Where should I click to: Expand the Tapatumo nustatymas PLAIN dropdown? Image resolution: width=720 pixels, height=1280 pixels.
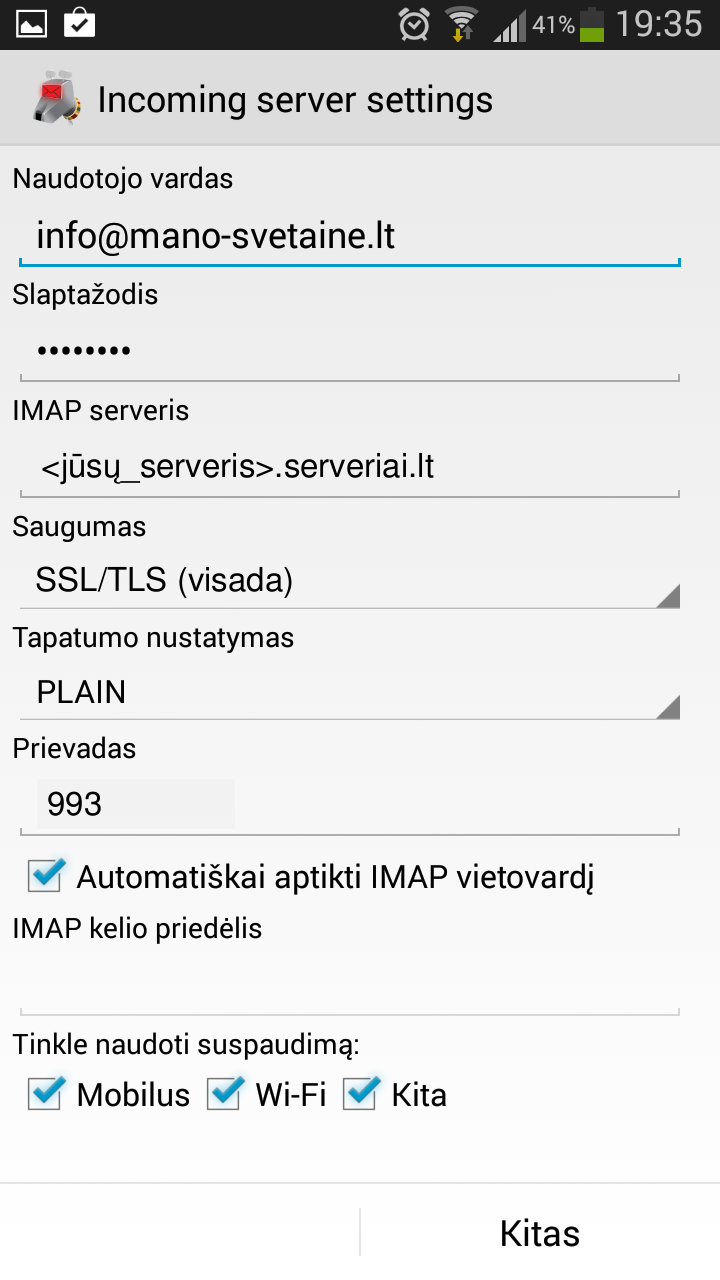[x=350, y=692]
